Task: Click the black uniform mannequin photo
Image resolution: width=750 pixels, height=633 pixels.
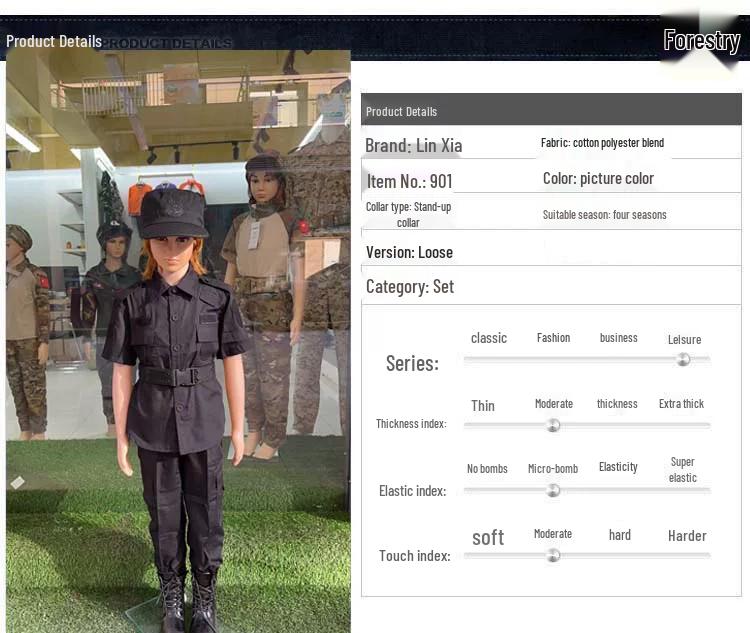Action: [x=178, y=342]
